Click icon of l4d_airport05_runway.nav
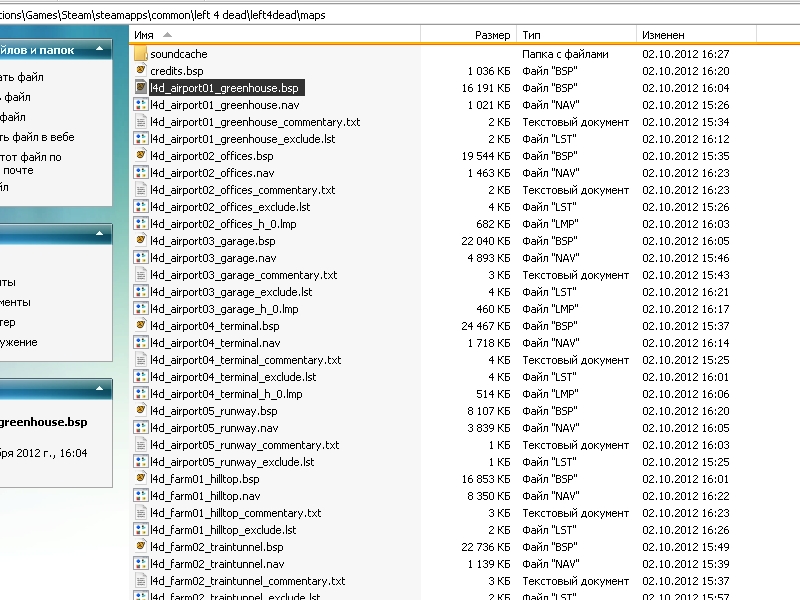This screenshot has width=800, height=600. [x=140, y=428]
